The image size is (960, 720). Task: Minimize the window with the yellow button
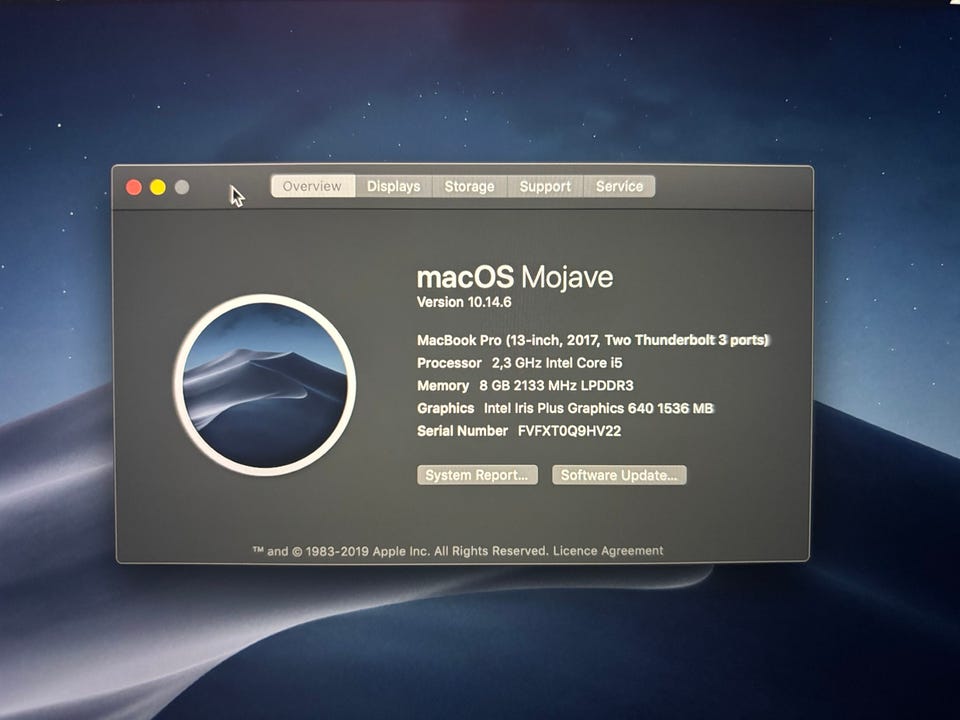[x=157, y=187]
